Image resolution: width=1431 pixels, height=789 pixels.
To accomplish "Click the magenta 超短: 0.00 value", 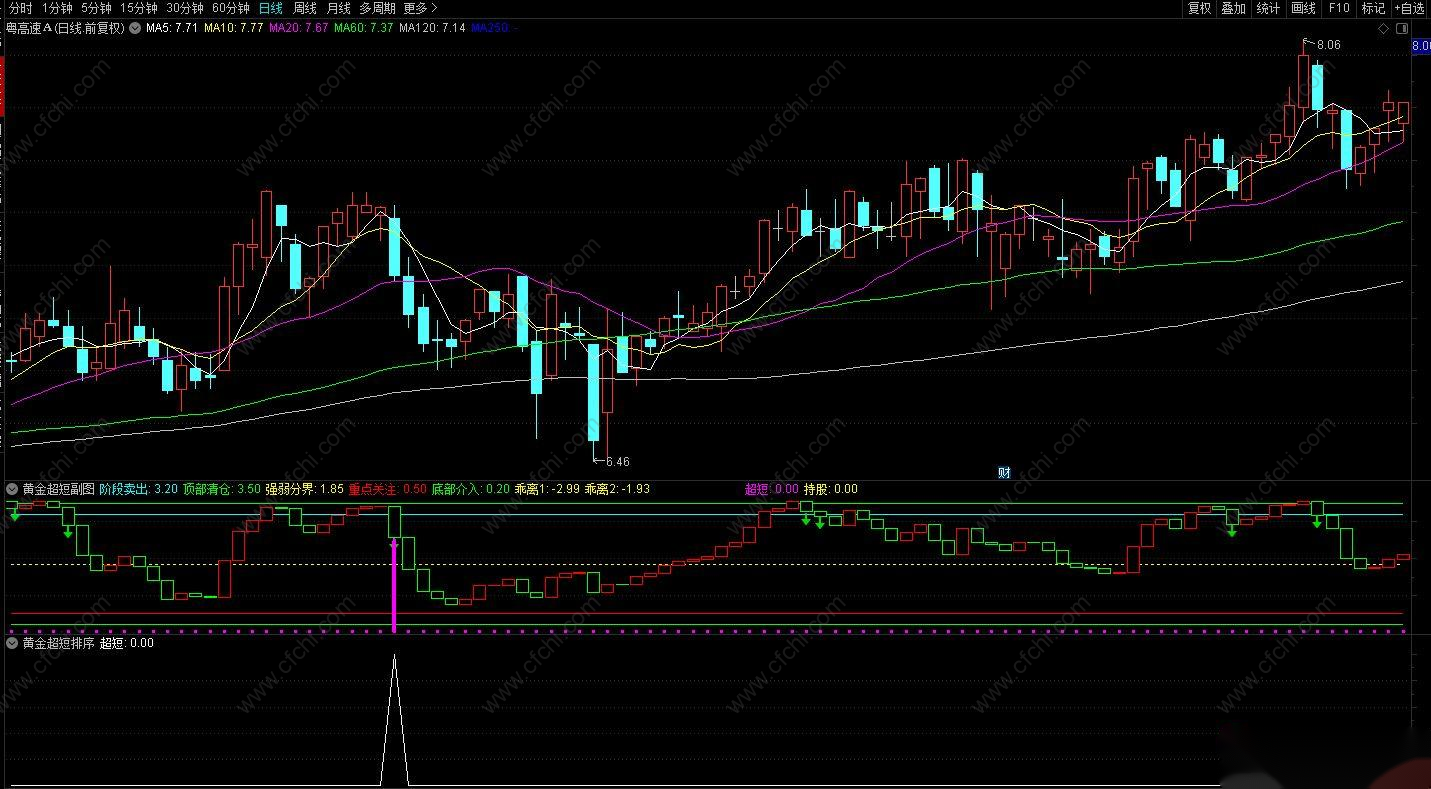I will click(772, 489).
